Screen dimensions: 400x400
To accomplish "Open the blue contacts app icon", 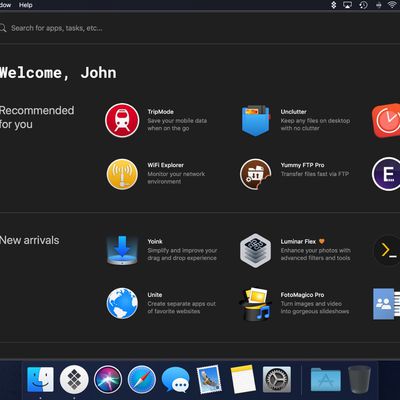I will click(386, 304).
